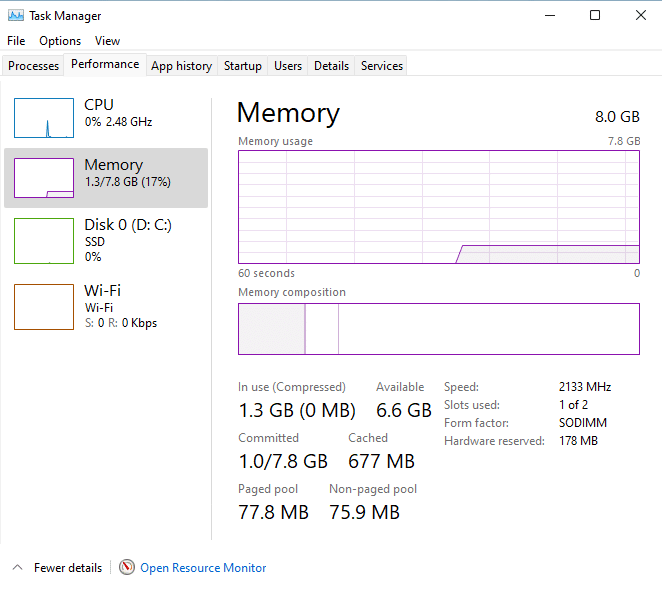Select the CPU mini graph thumbnail
This screenshot has height=592, width=662.
coord(44,118)
